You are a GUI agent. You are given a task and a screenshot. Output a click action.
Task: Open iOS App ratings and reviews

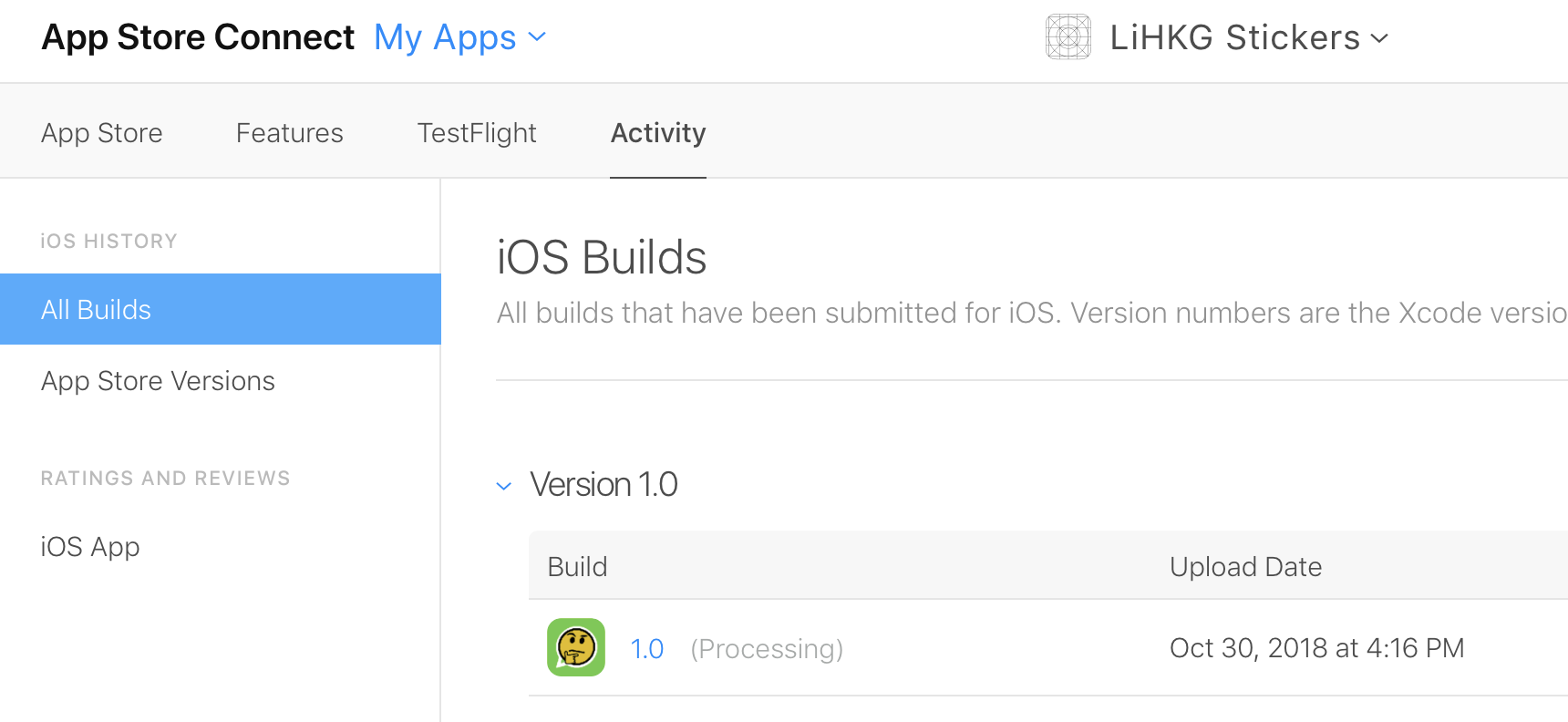point(90,547)
